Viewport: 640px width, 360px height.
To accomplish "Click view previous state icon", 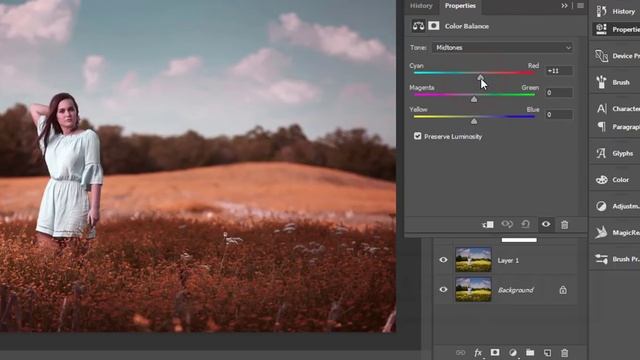I will [x=507, y=224].
